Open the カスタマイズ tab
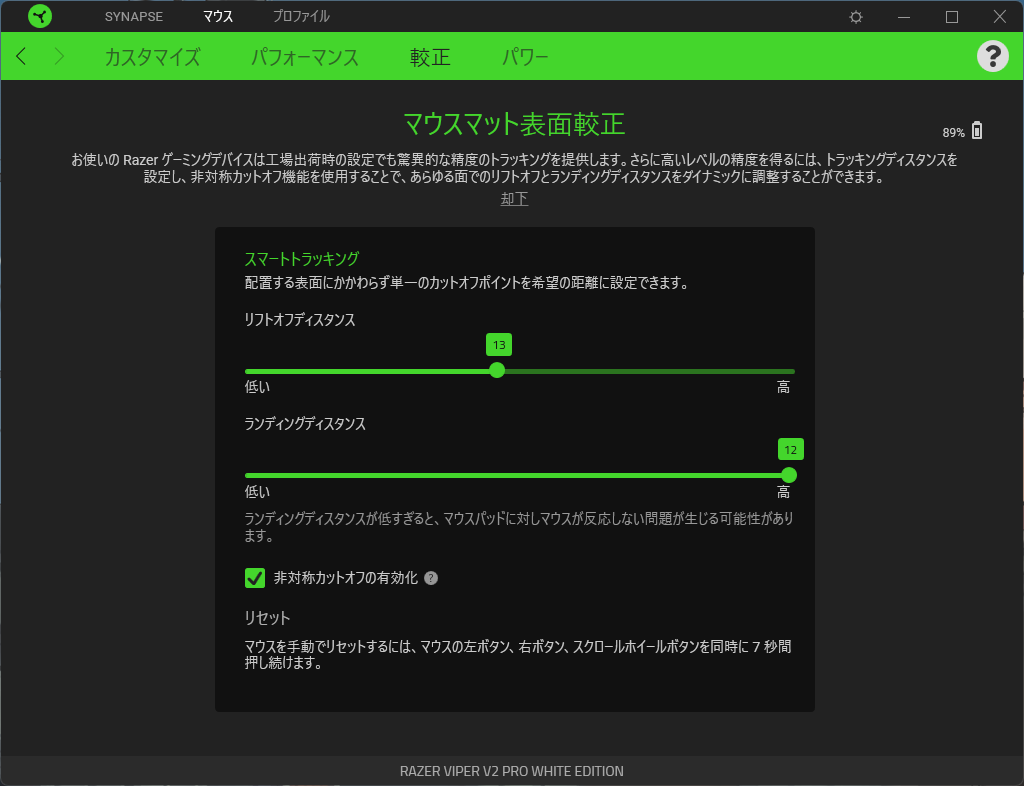Viewport: 1024px width, 786px height. [x=152, y=57]
